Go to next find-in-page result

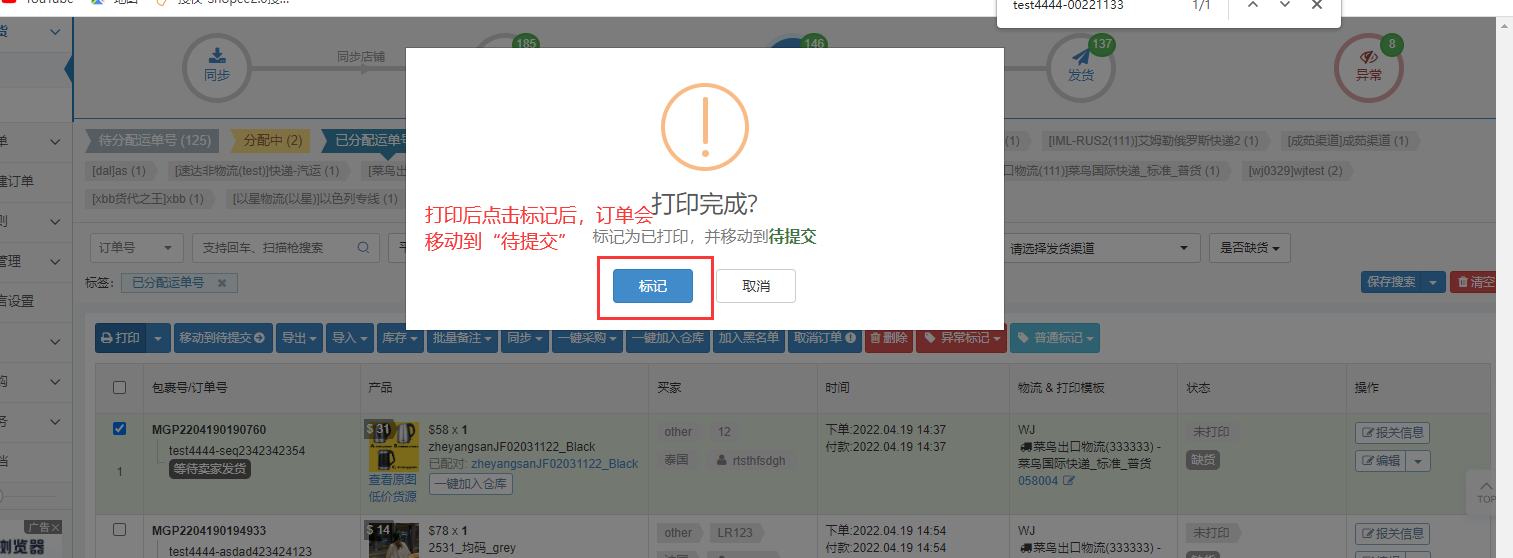click(1285, 5)
